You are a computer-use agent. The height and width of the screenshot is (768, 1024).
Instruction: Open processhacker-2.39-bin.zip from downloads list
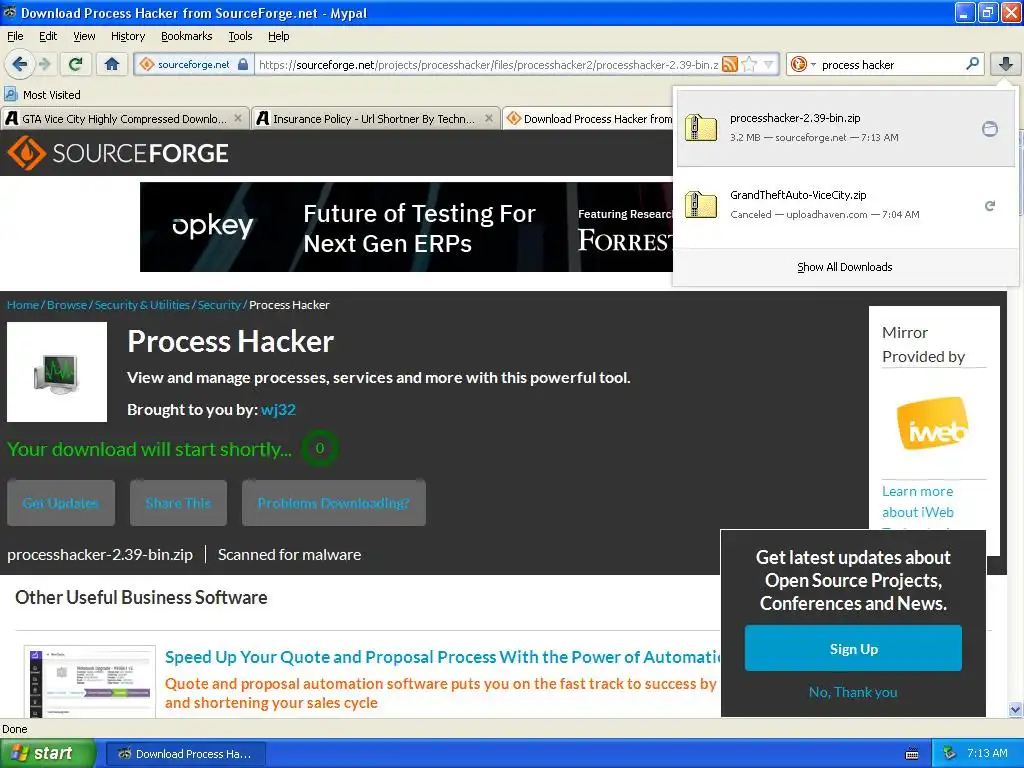tap(845, 128)
